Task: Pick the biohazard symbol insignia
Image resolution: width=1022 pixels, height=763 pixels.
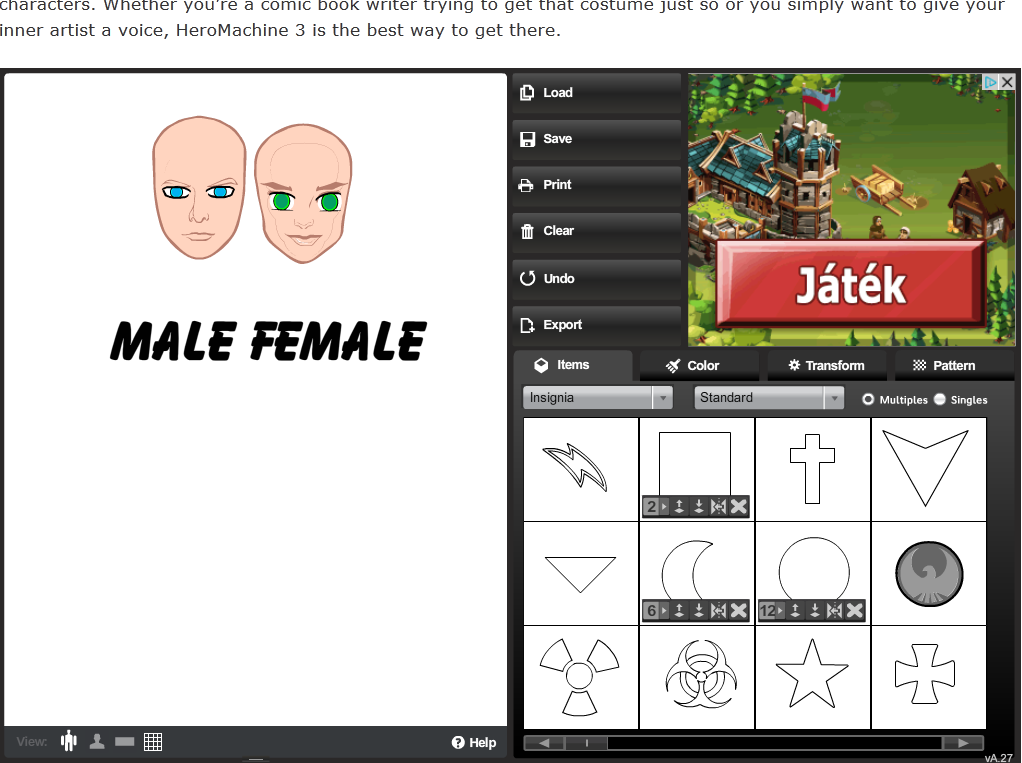Action: 697,677
